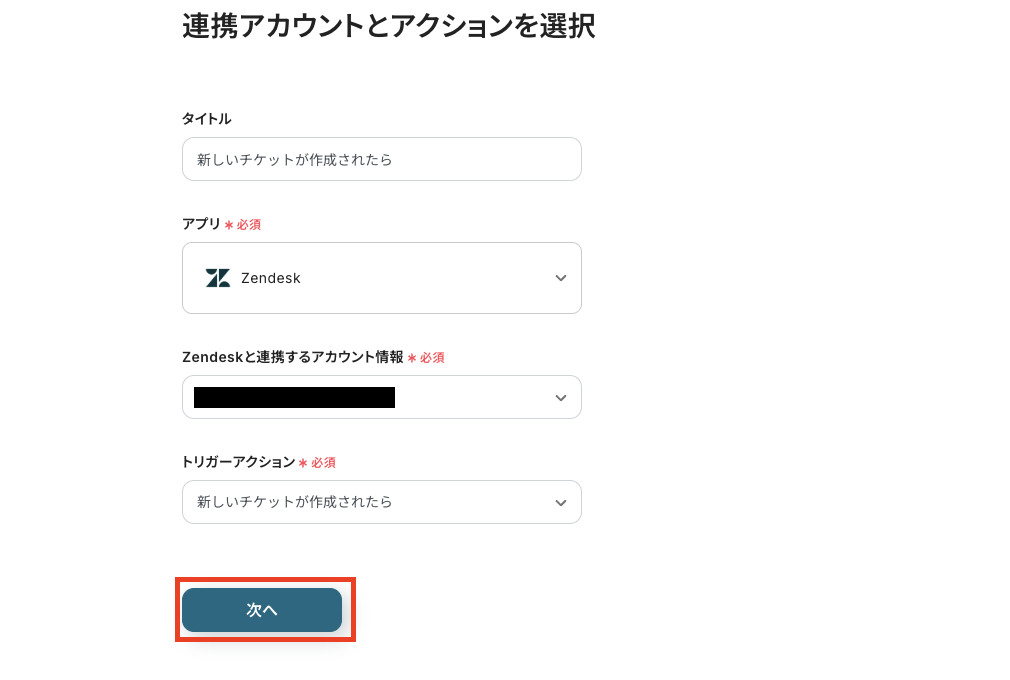The image size is (1010, 680).
Task: Open the トリガーアクション dropdown
Action: [382, 502]
